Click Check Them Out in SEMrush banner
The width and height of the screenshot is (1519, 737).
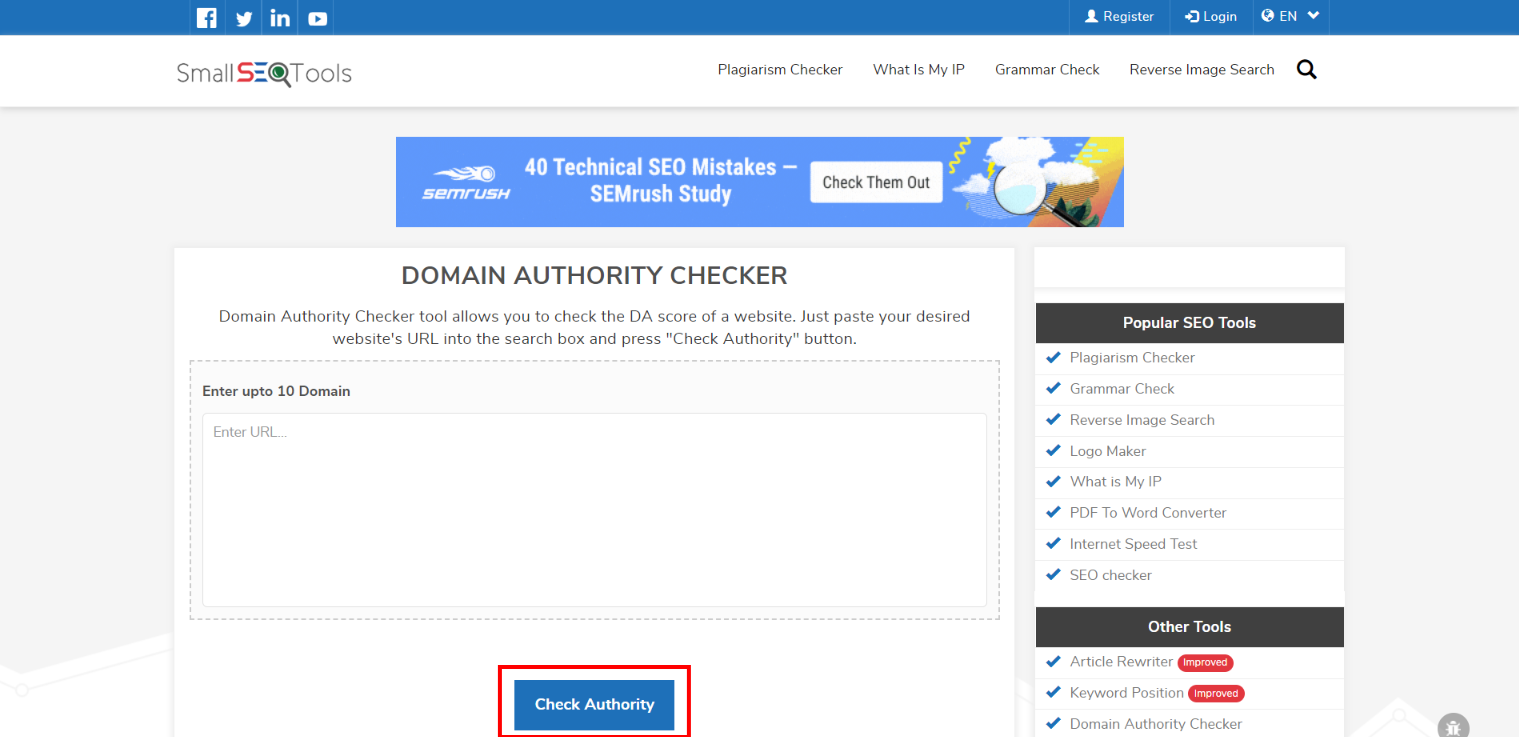876,182
